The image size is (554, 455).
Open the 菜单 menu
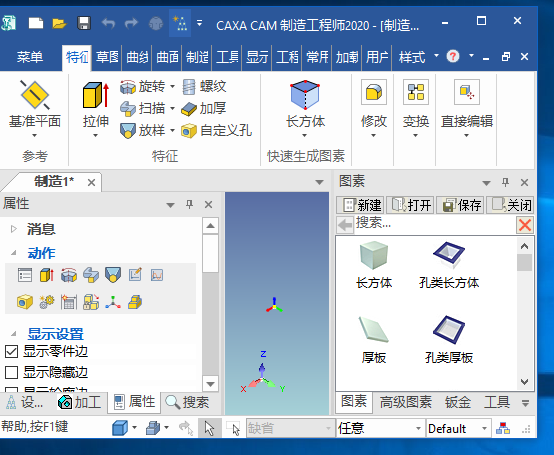(30, 57)
